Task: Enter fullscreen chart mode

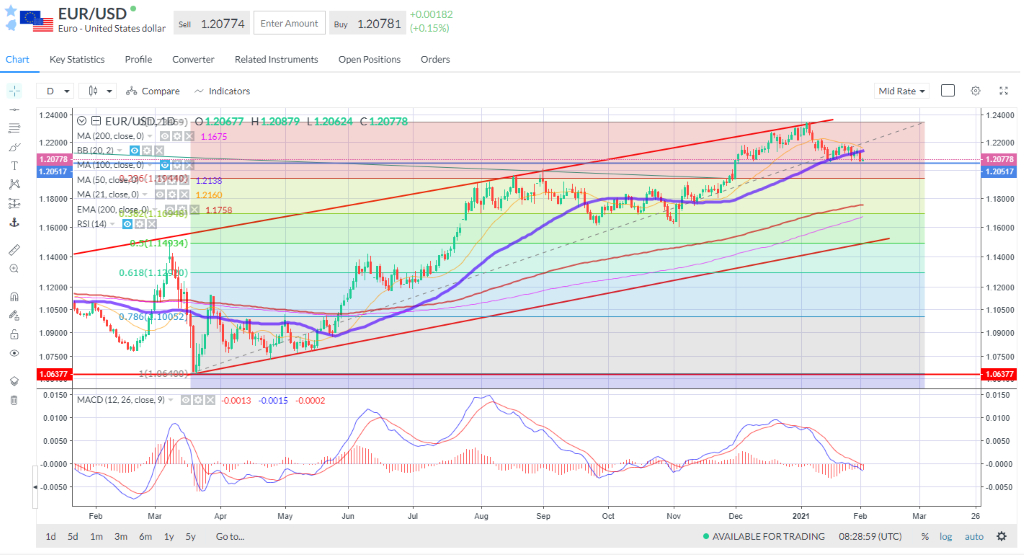Action: [1002, 91]
